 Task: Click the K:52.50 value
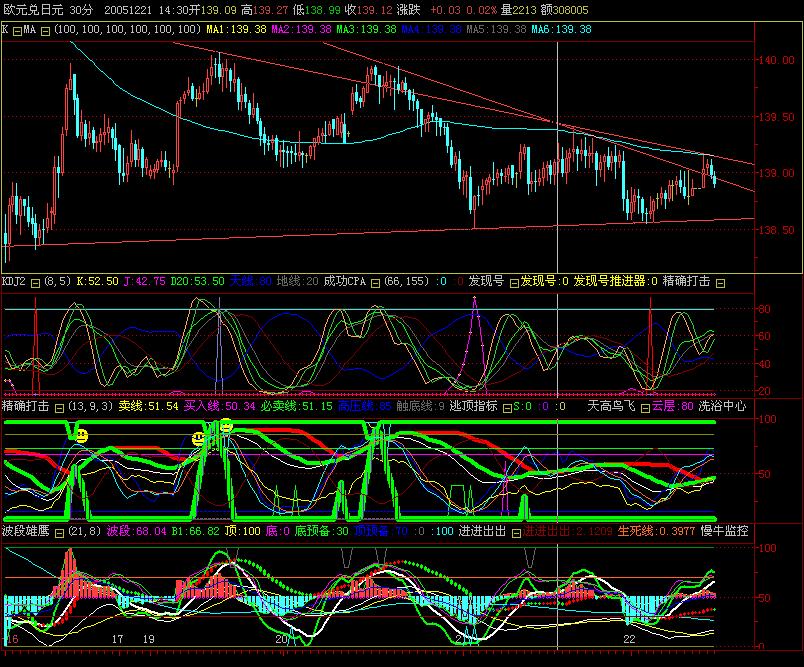(97, 281)
